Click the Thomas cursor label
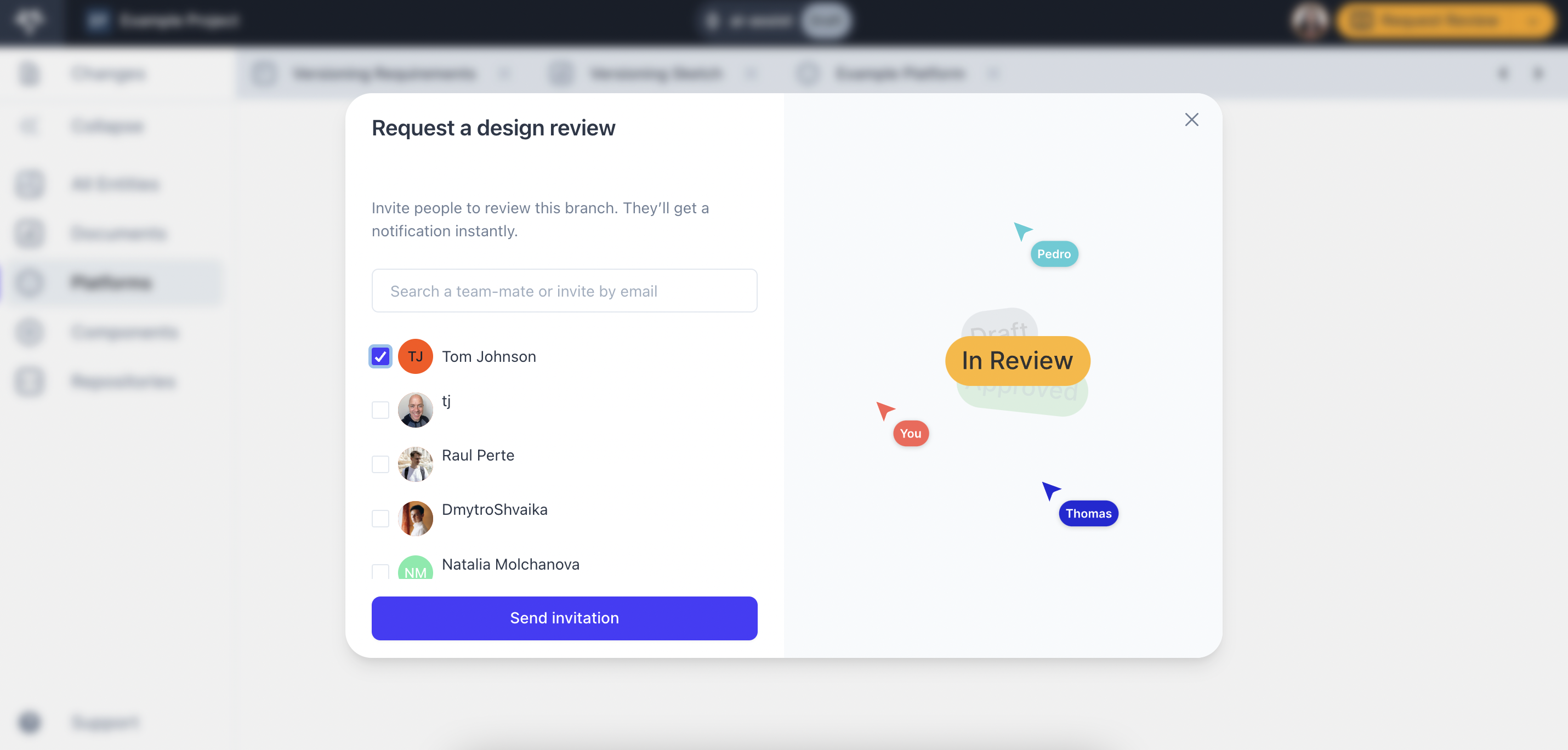This screenshot has height=750, width=1568. [1088, 513]
